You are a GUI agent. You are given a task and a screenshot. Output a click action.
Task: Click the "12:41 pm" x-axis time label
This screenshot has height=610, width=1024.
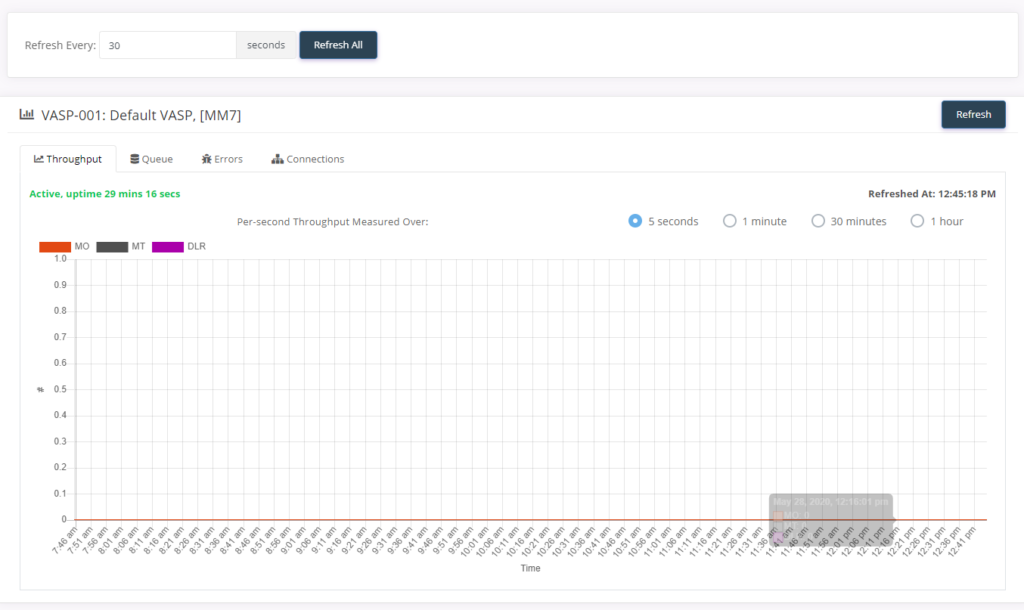[x=961, y=541]
